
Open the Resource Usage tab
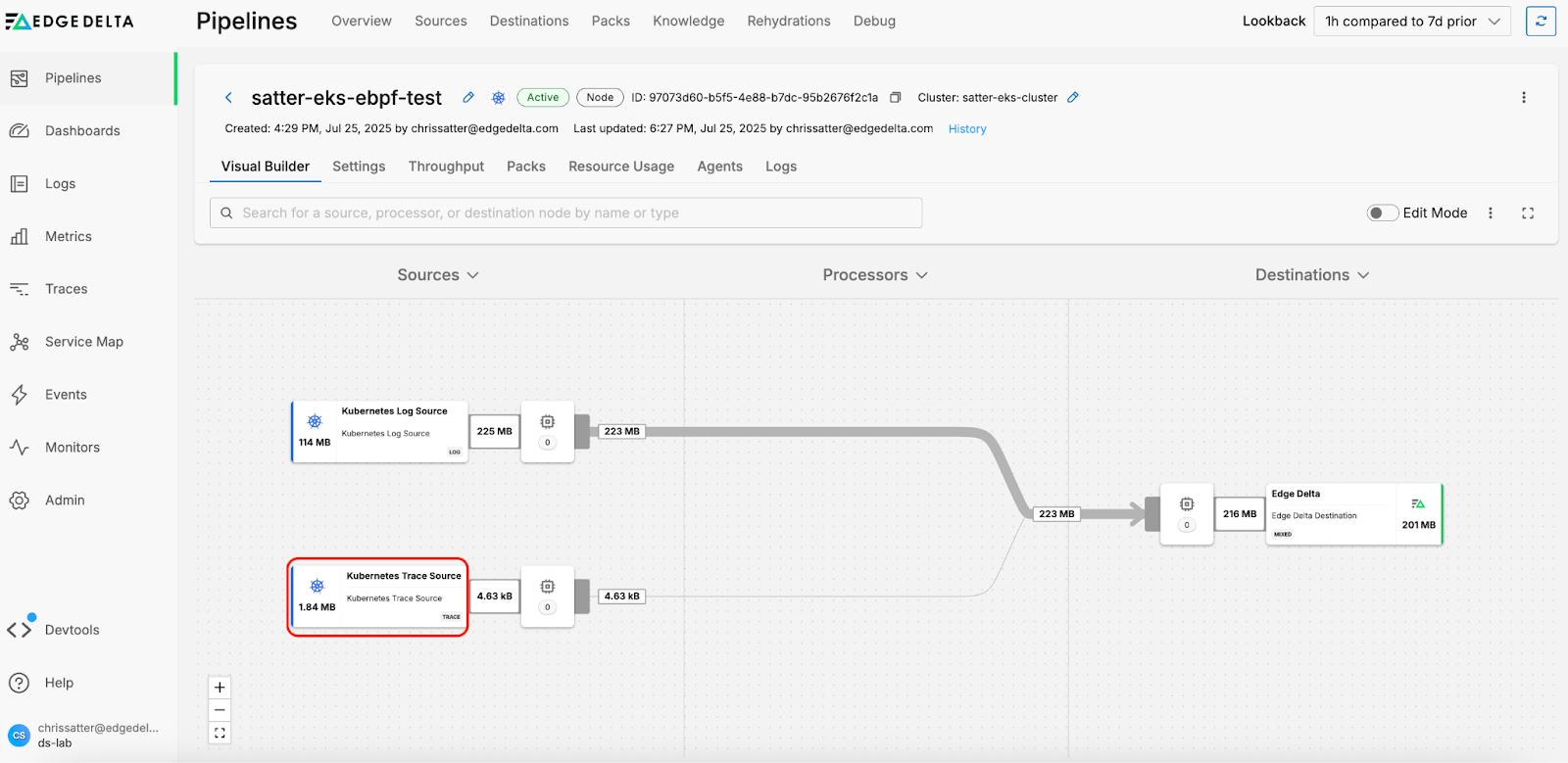pos(620,167)
